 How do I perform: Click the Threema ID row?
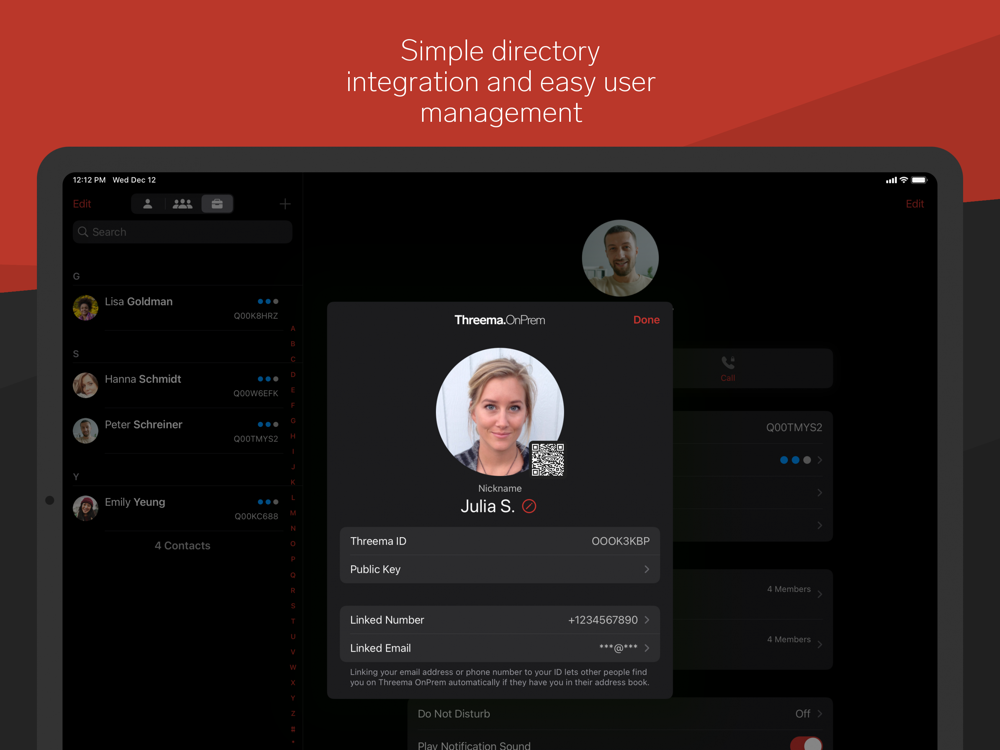coord(500,541)
